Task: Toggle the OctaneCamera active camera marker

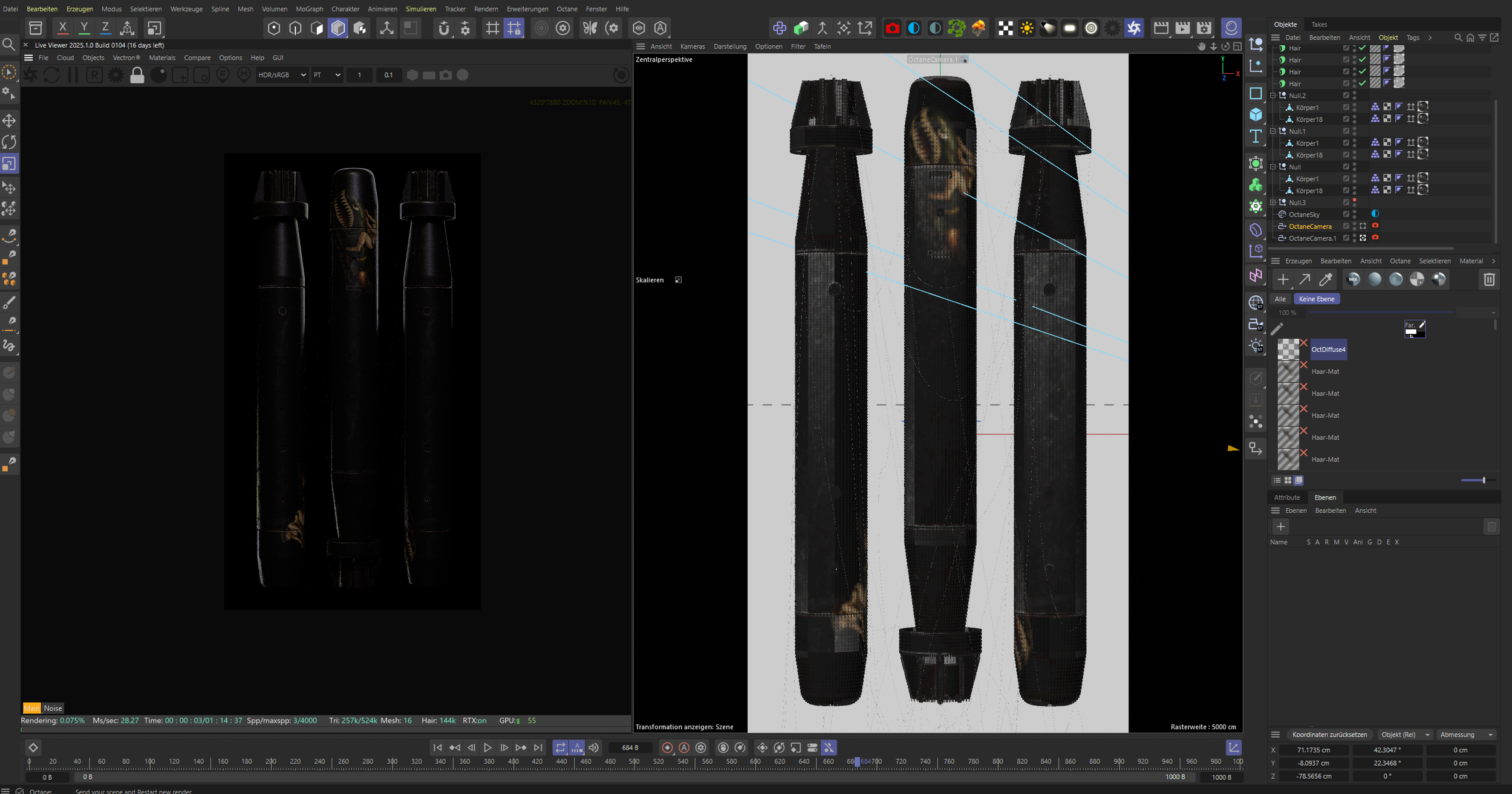Action: (1363, 226)
